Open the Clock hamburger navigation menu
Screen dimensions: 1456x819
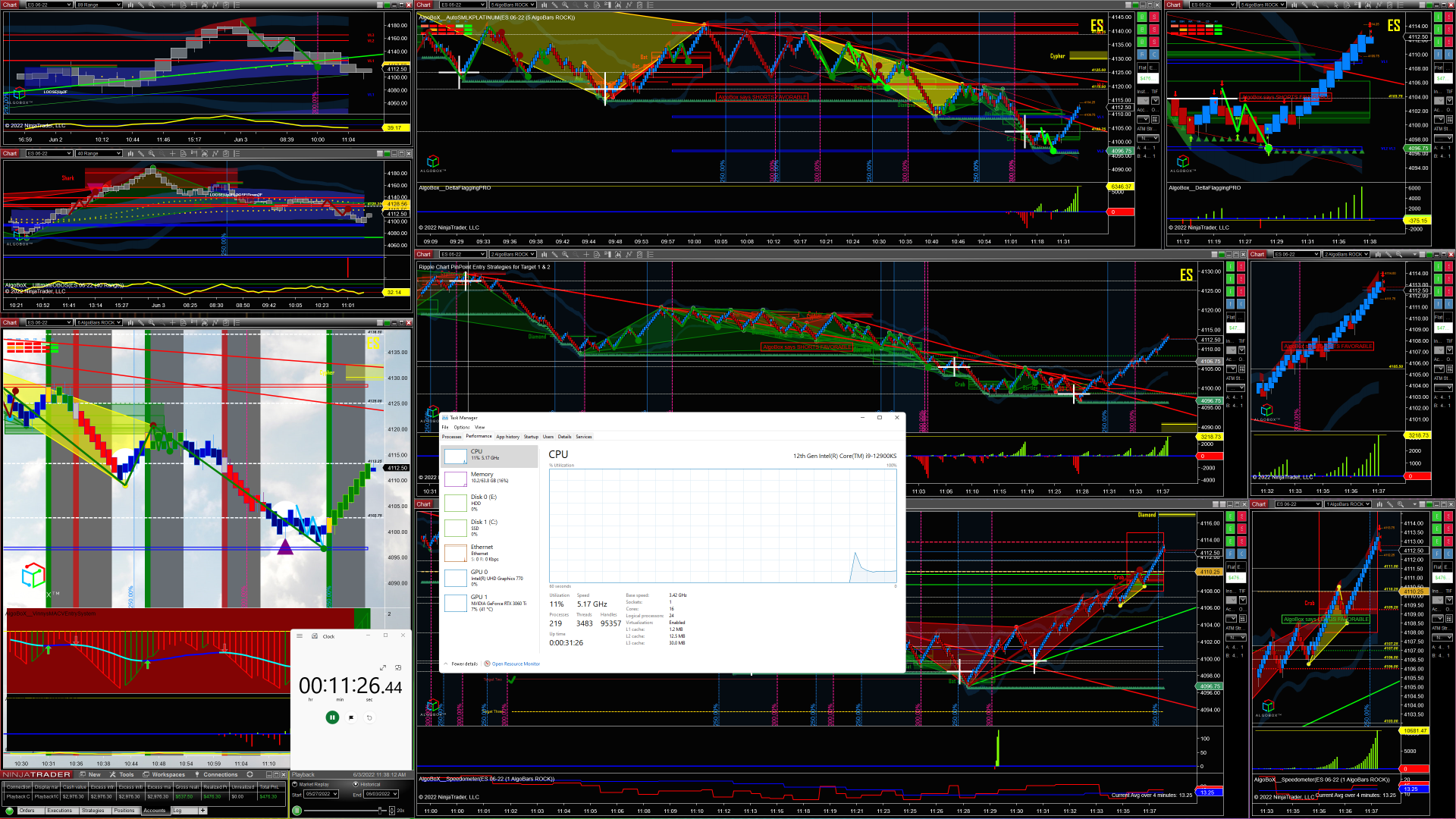[x=300, y=636]
